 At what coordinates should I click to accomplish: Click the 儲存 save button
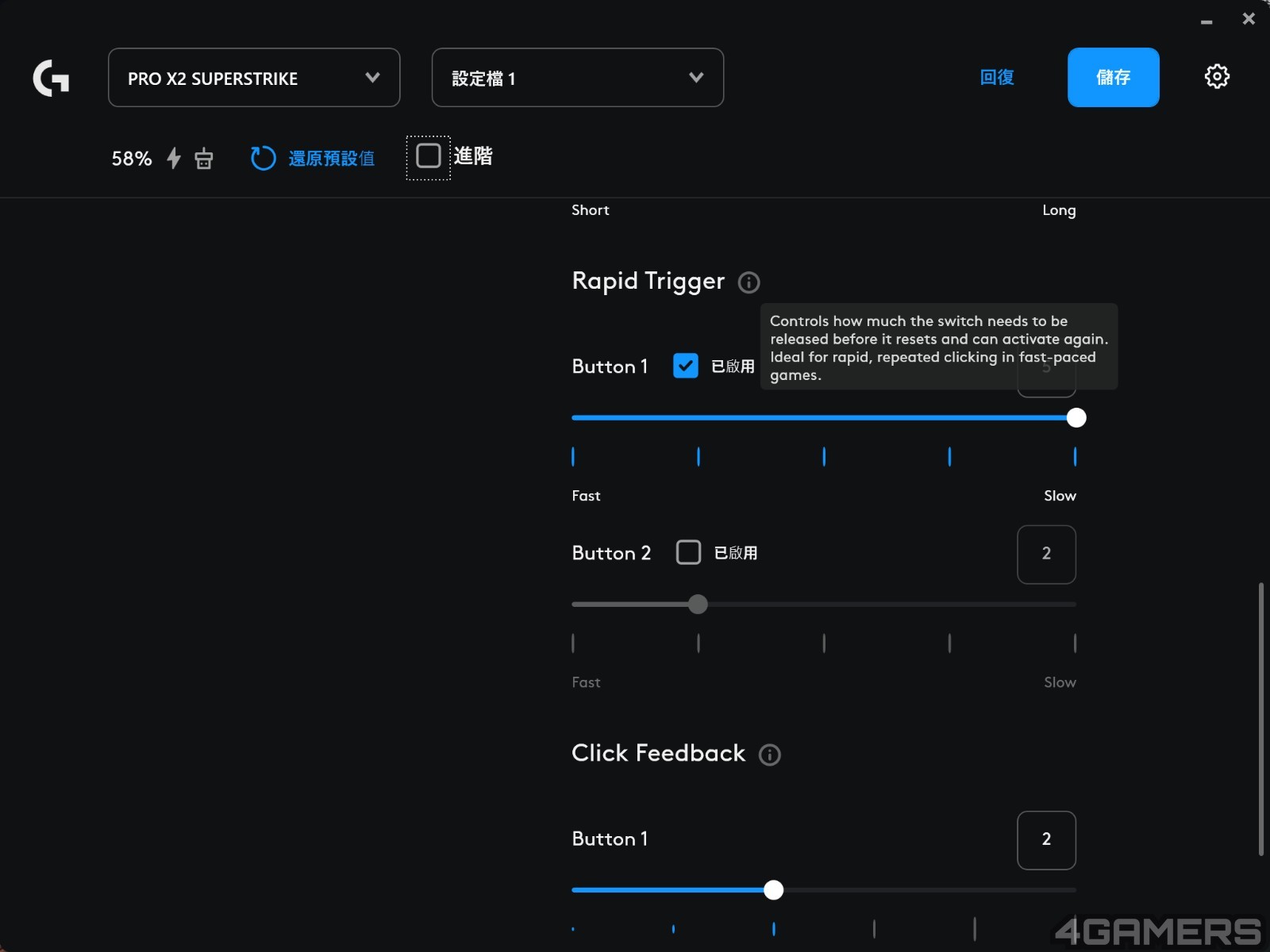click(x=1113, y=78)
